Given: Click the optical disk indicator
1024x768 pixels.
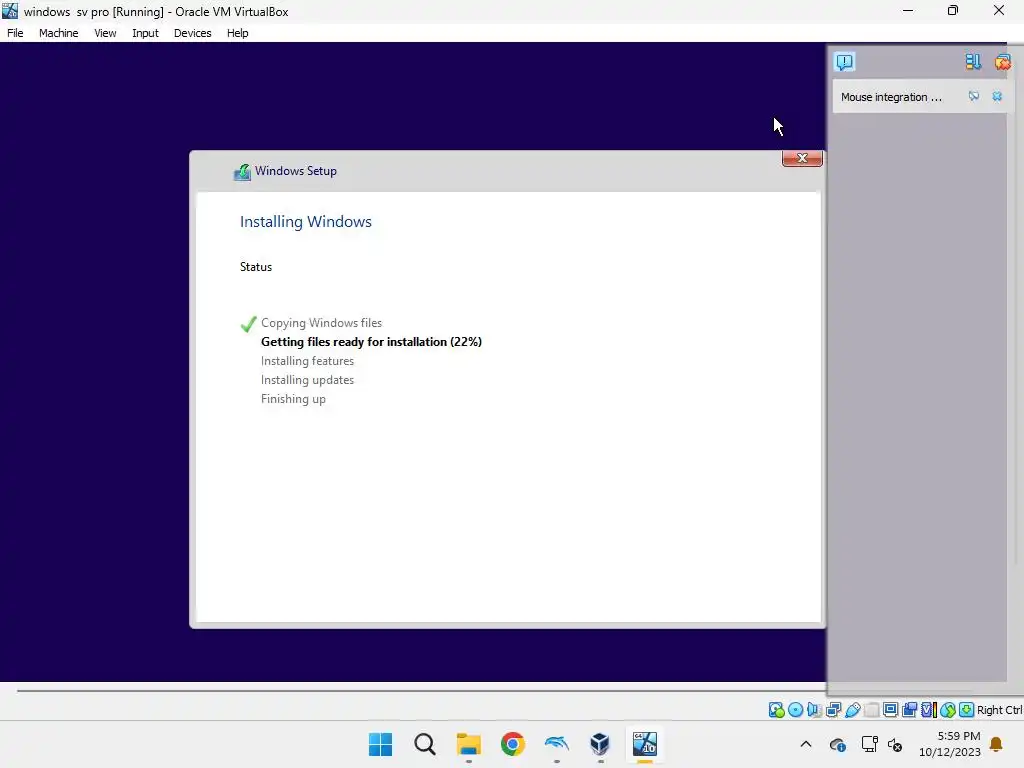Looking at the screenshot, I should pos(795,710).
